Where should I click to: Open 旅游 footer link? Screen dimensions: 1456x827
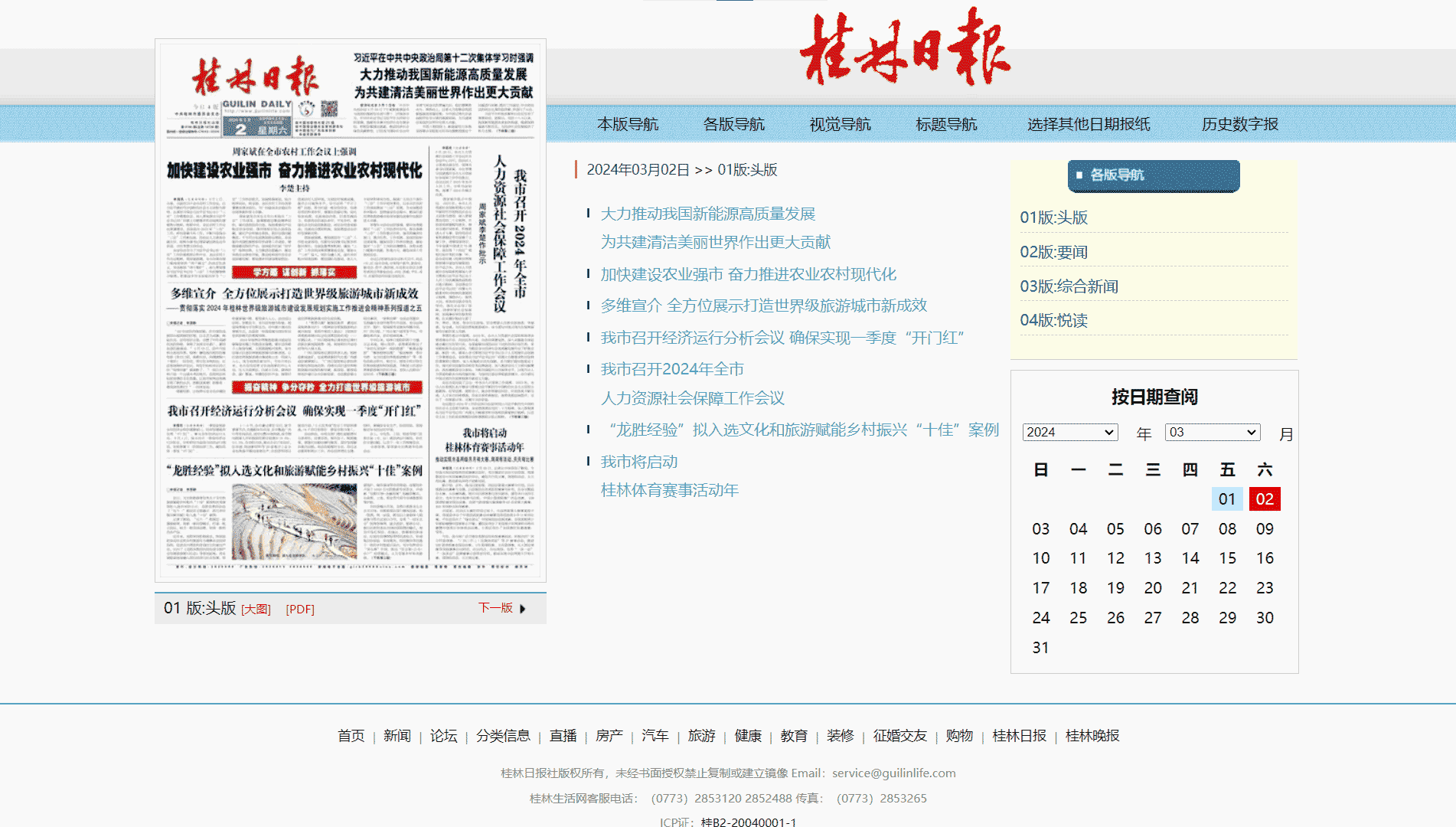tap(701, 736)
